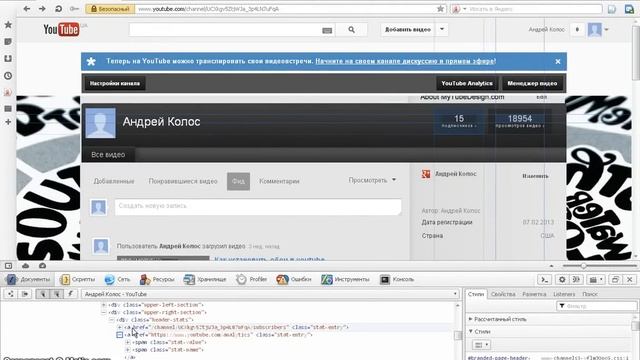
Task: Switch to the Properties side tab
Action: [x=503, y=294]
